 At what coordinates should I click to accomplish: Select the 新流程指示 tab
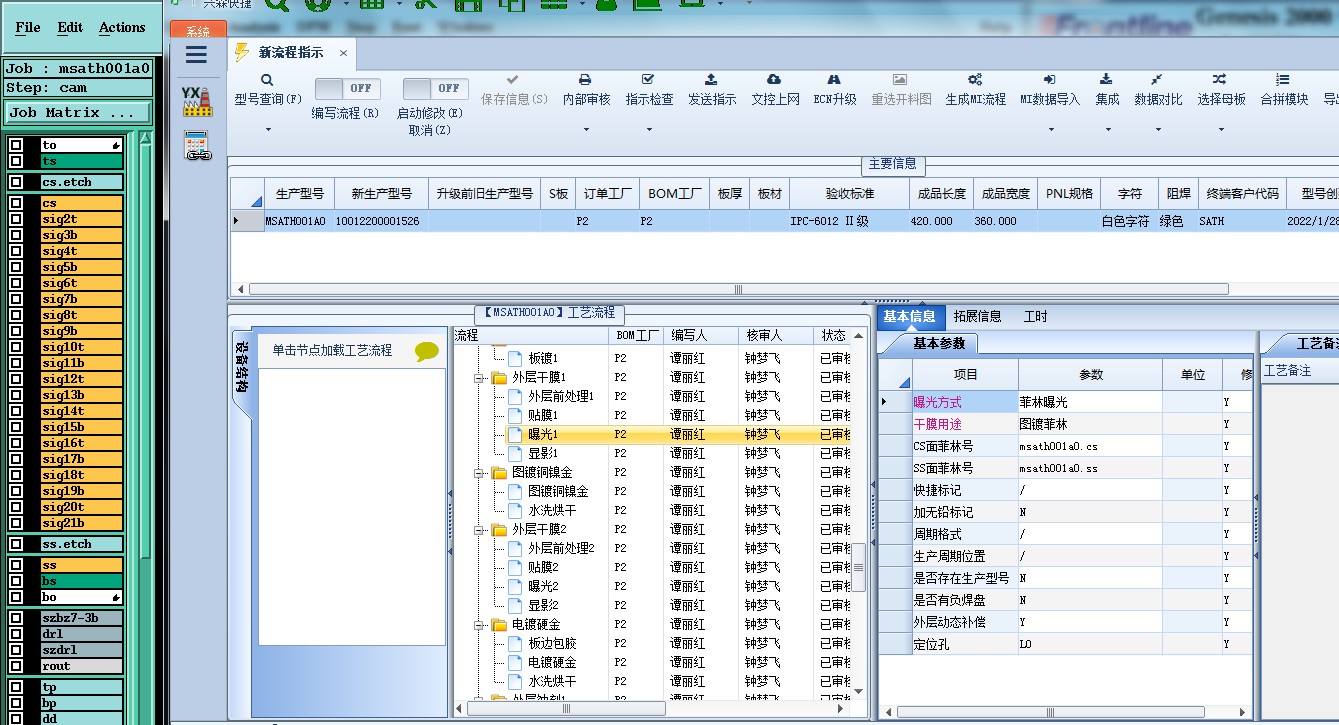(x=290, y=53)
